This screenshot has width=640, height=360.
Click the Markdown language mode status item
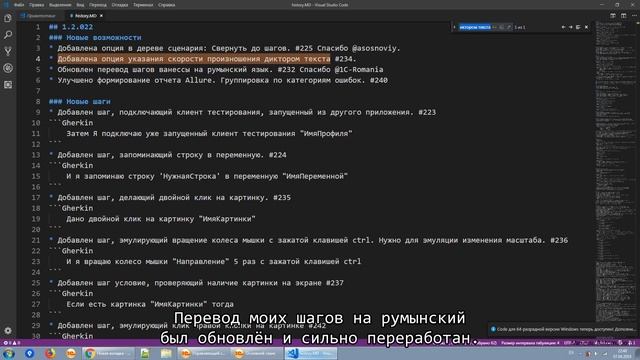(603, 343)
